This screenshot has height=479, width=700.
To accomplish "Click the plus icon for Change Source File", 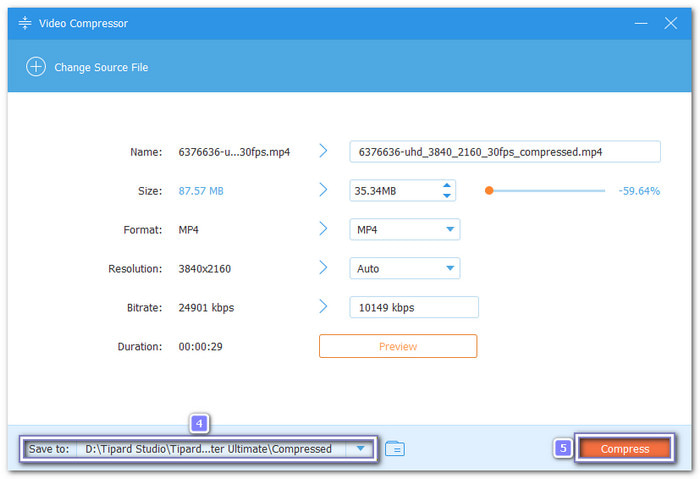I will click(x=36, y=67).
